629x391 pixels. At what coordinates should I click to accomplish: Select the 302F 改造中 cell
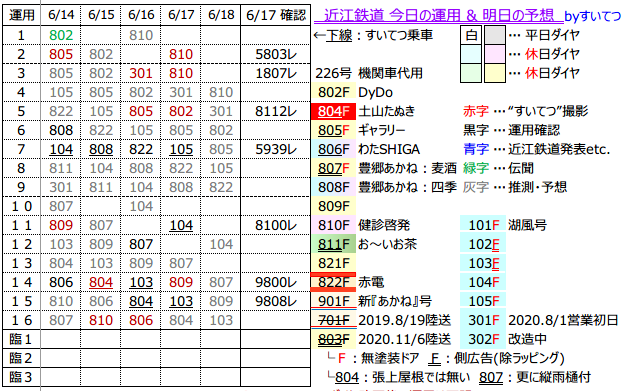(483, 339)
